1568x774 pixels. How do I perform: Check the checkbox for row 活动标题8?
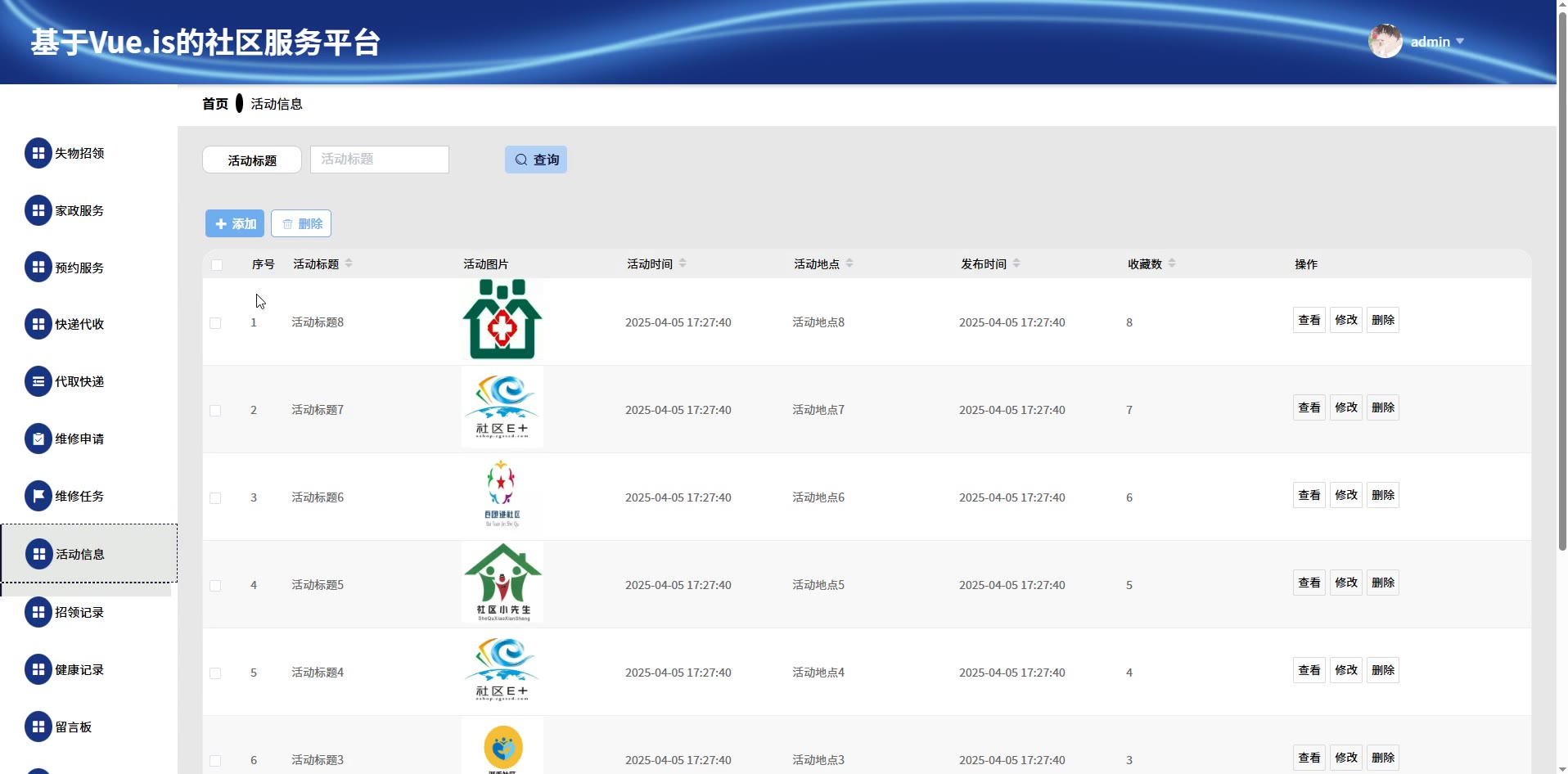coord(215,323)
